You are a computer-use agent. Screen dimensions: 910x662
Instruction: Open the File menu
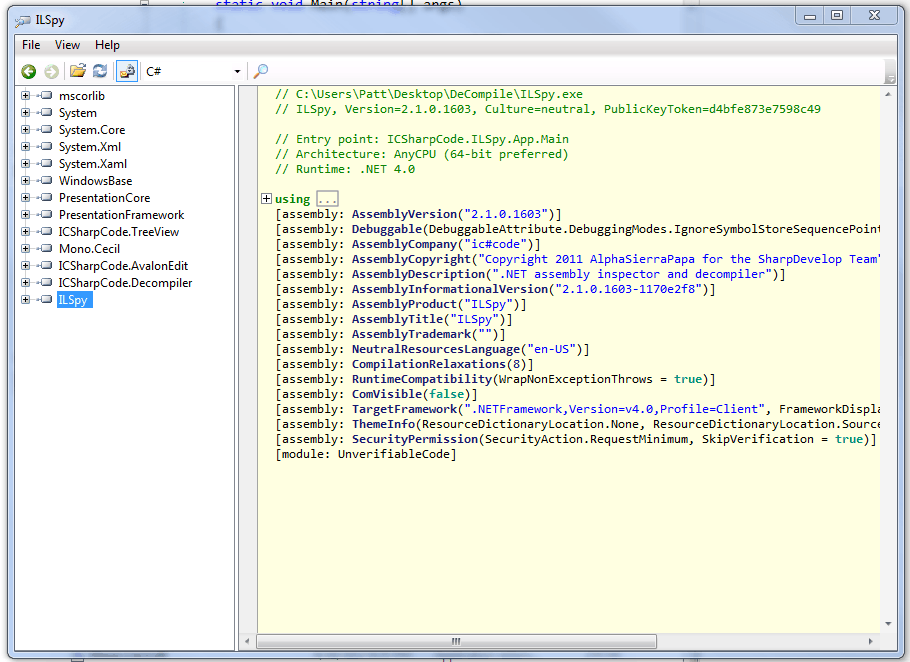click(x=29, y=44)
